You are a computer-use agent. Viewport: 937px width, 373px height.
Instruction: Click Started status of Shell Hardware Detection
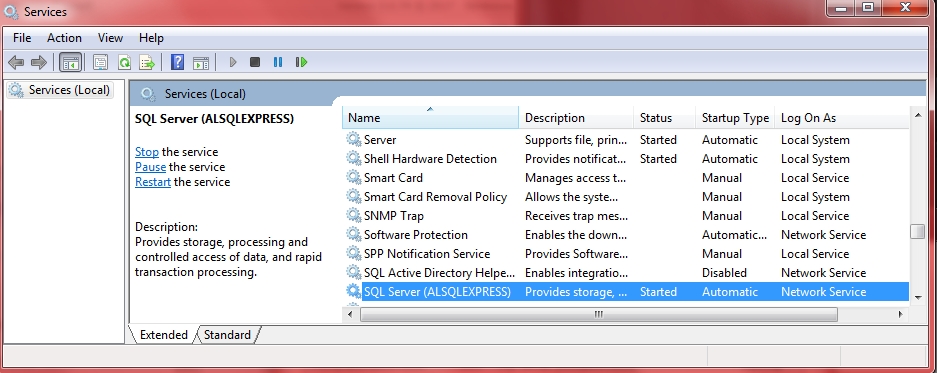[658, 159]
